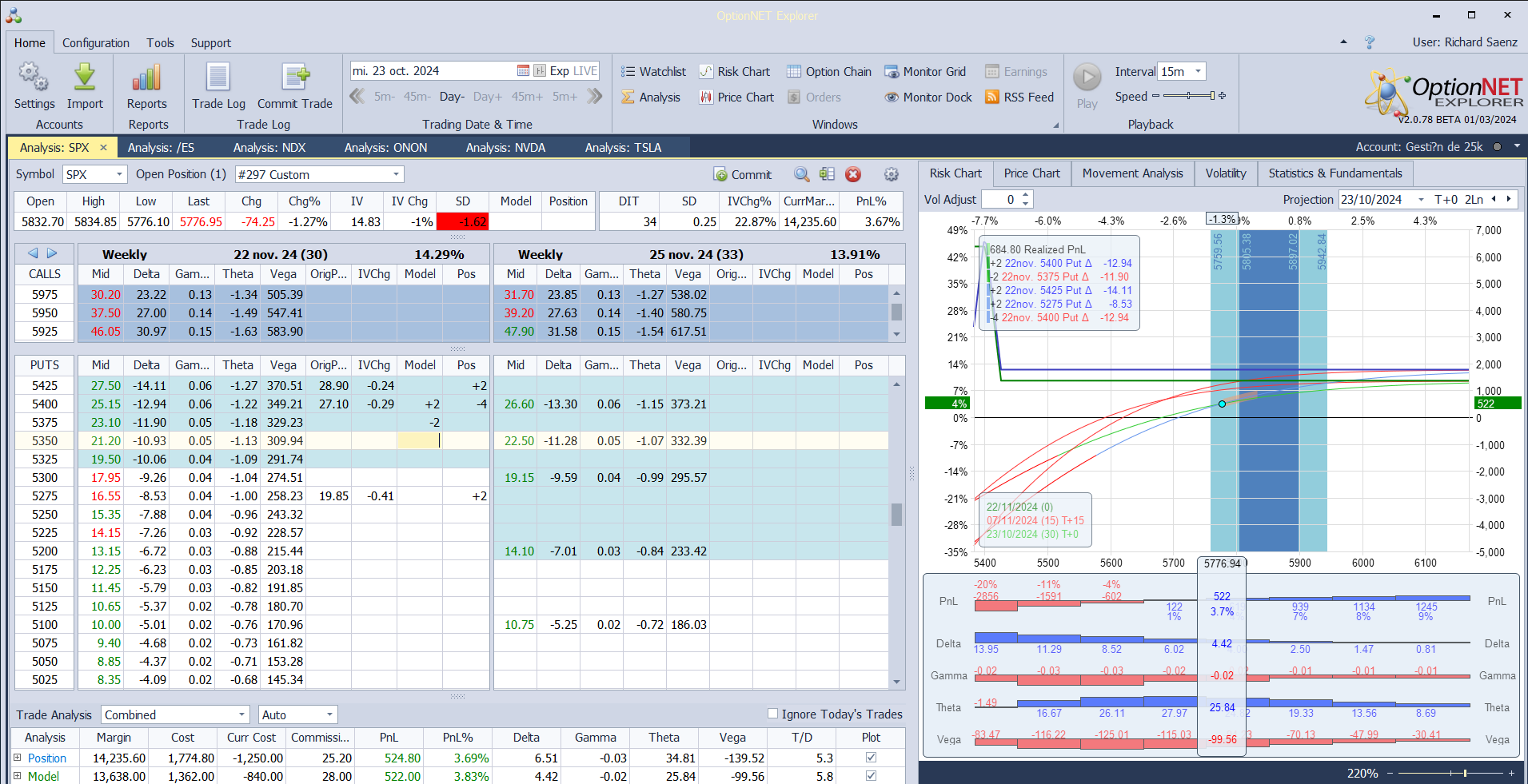
Task: Open the Price Chart window from ribbon
Action: [736, 98]
